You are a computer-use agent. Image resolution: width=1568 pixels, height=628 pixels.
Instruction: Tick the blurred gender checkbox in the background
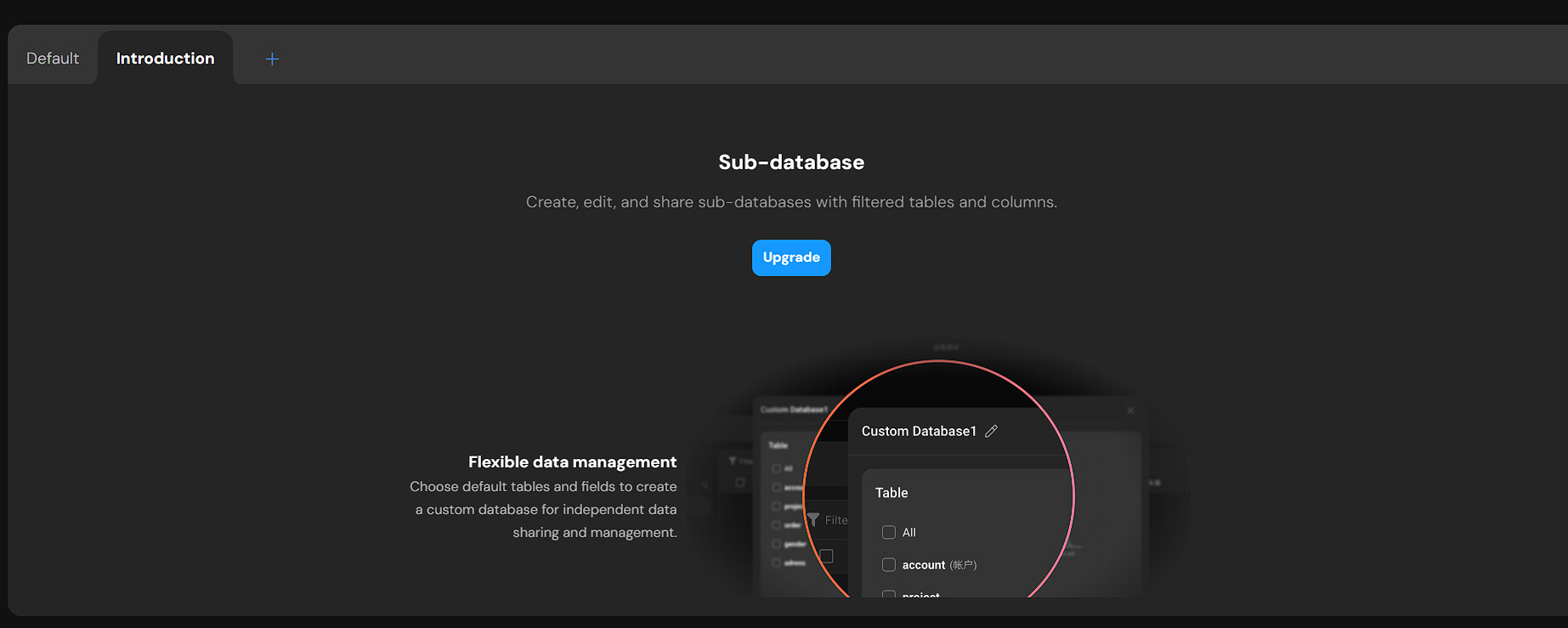(776, 544)
